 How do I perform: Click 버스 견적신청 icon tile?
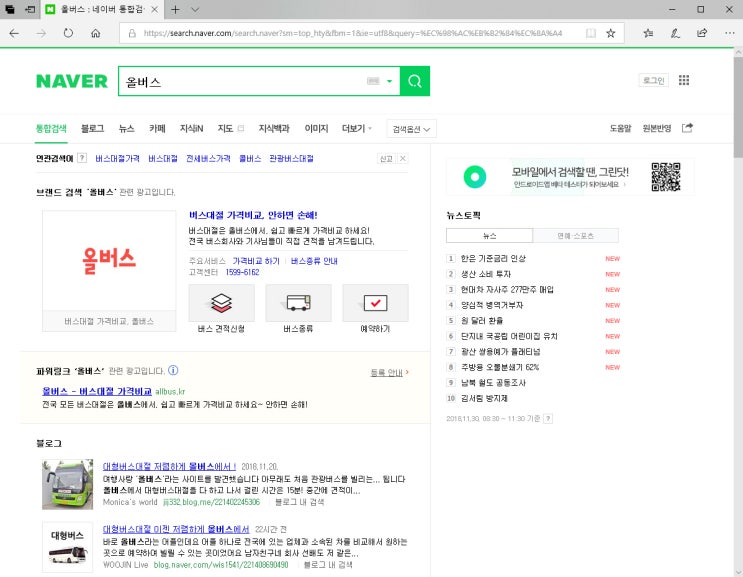tap(221, 303)
